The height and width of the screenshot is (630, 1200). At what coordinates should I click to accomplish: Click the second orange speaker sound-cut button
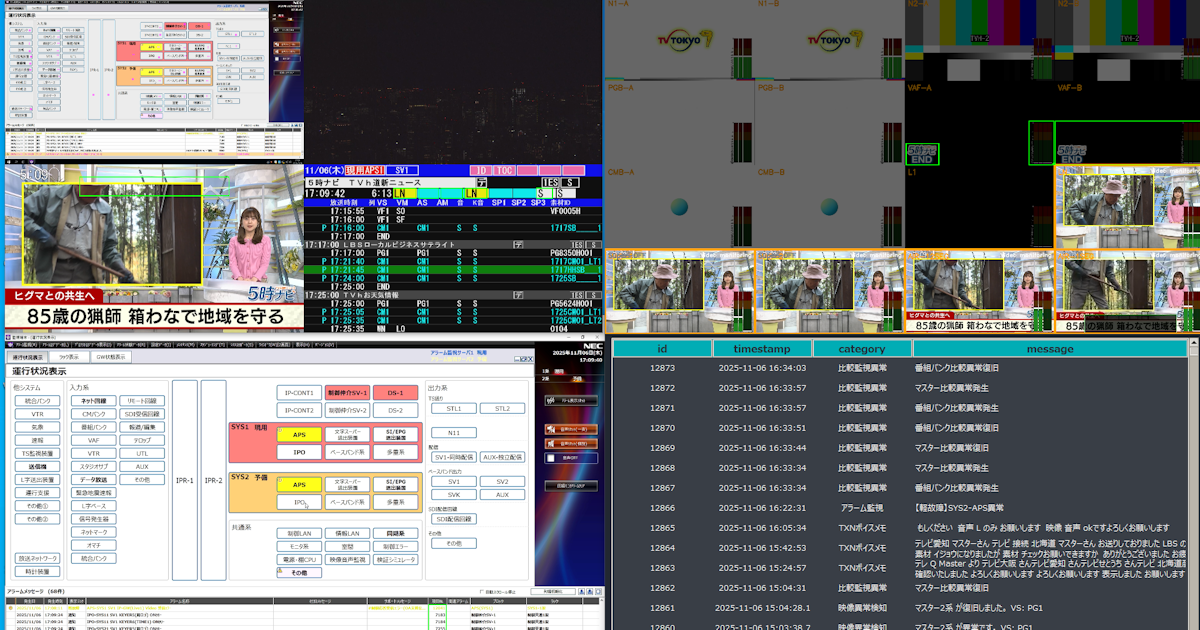click(571, 443)
